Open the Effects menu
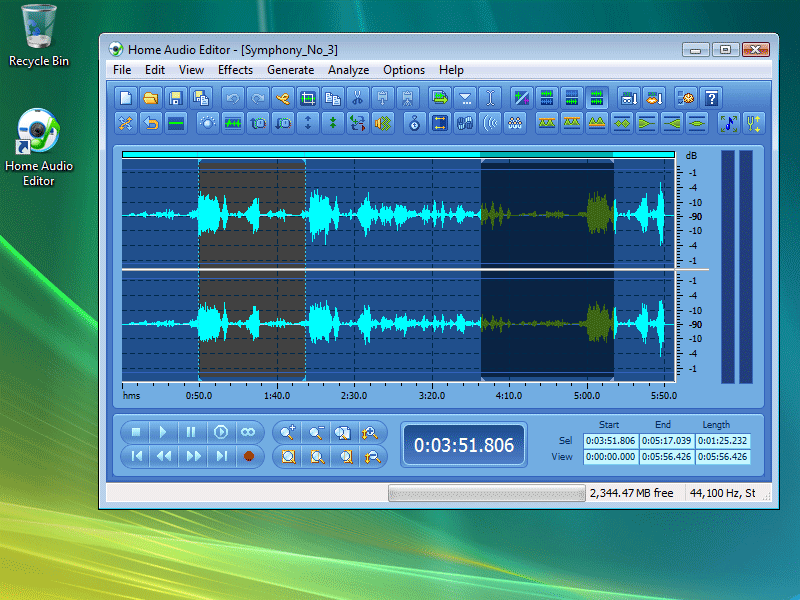Viewport: 800px width, 600px height. coord(235,70)
